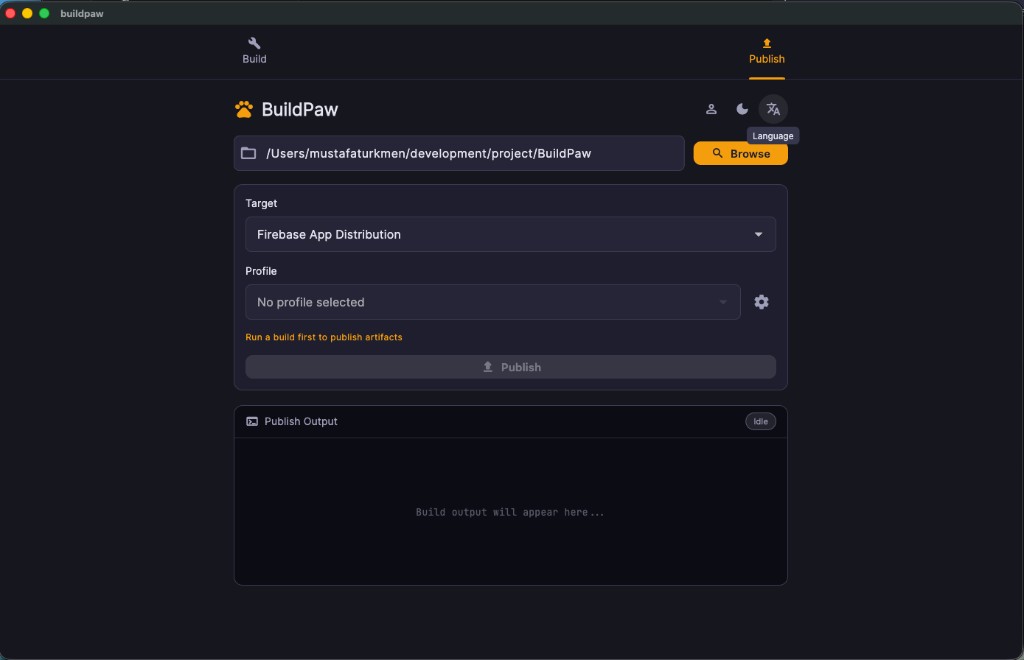Click the macOS green fullscreen button

[x=44, y=13]
